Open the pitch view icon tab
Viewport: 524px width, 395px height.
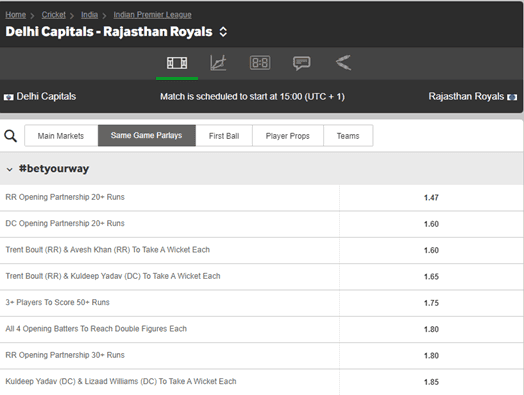[x=177, y=63]
